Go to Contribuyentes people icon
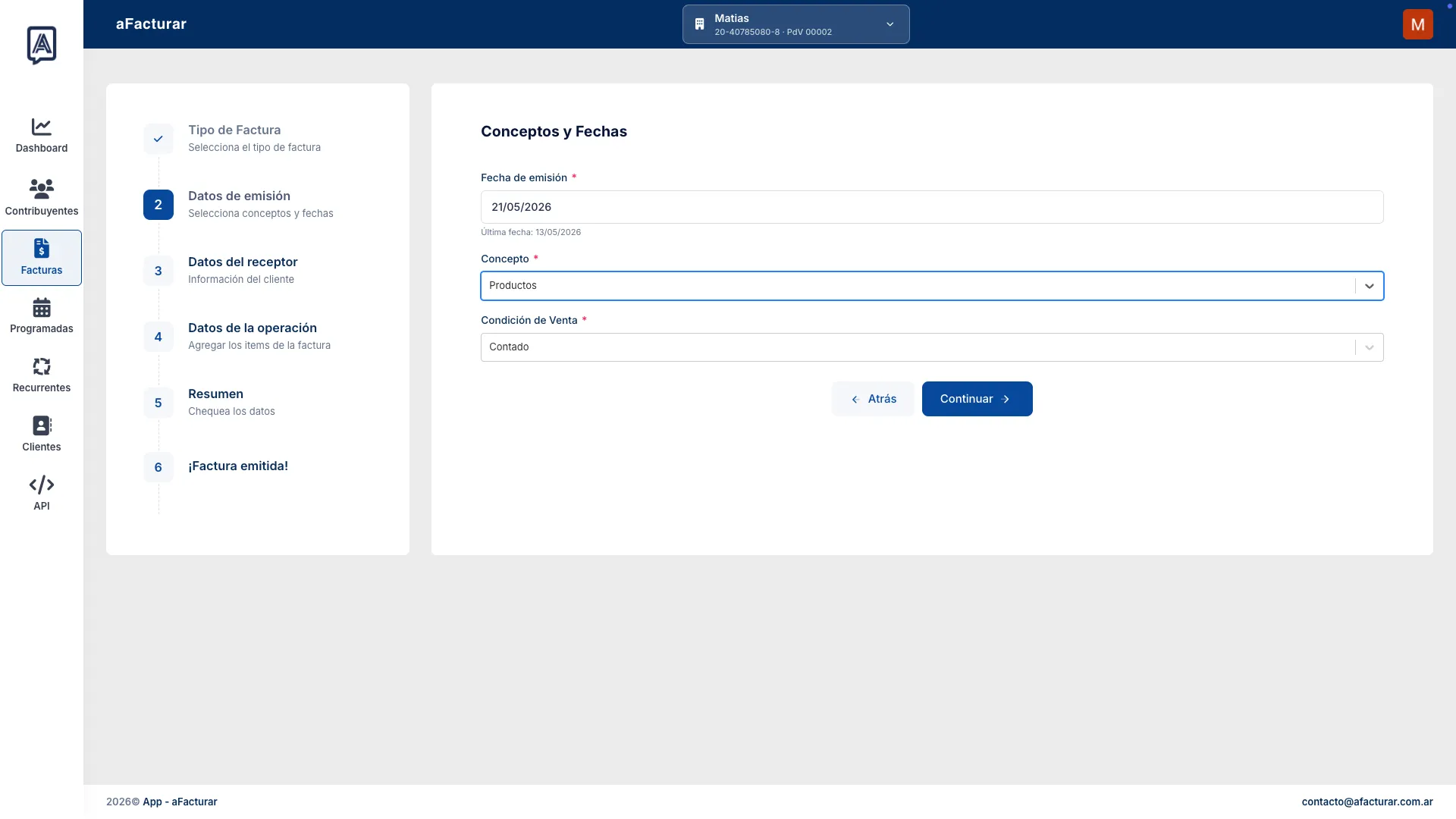This screenshot has width=1456, height=819. pos(41,188)
